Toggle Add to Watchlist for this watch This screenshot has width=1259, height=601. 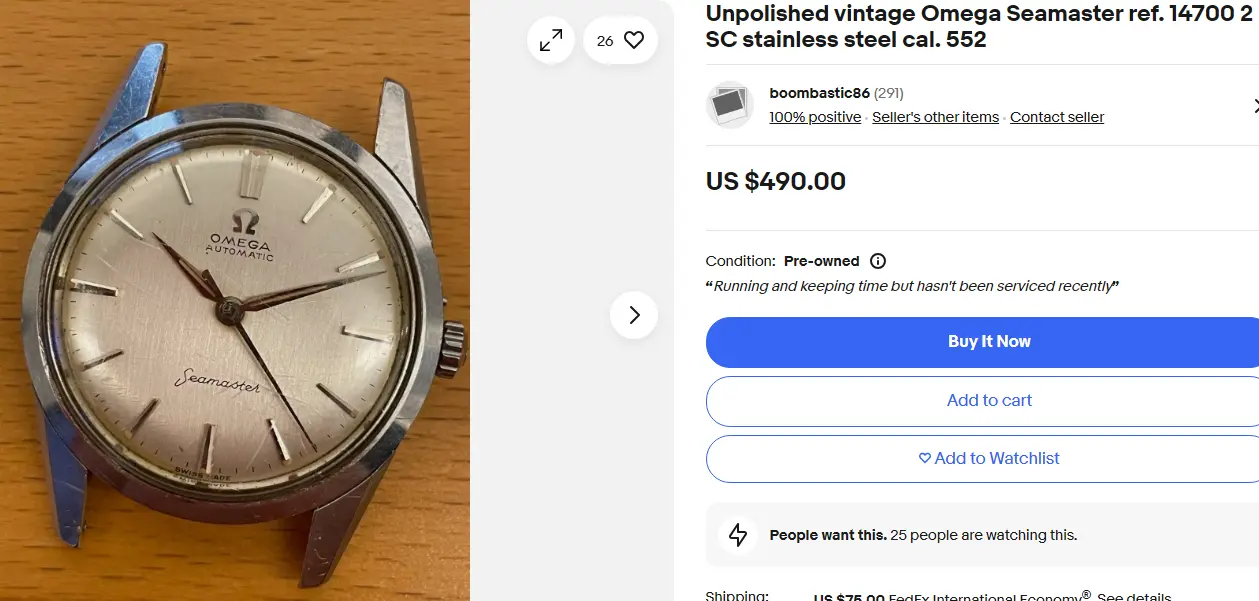tap(988, 458)
